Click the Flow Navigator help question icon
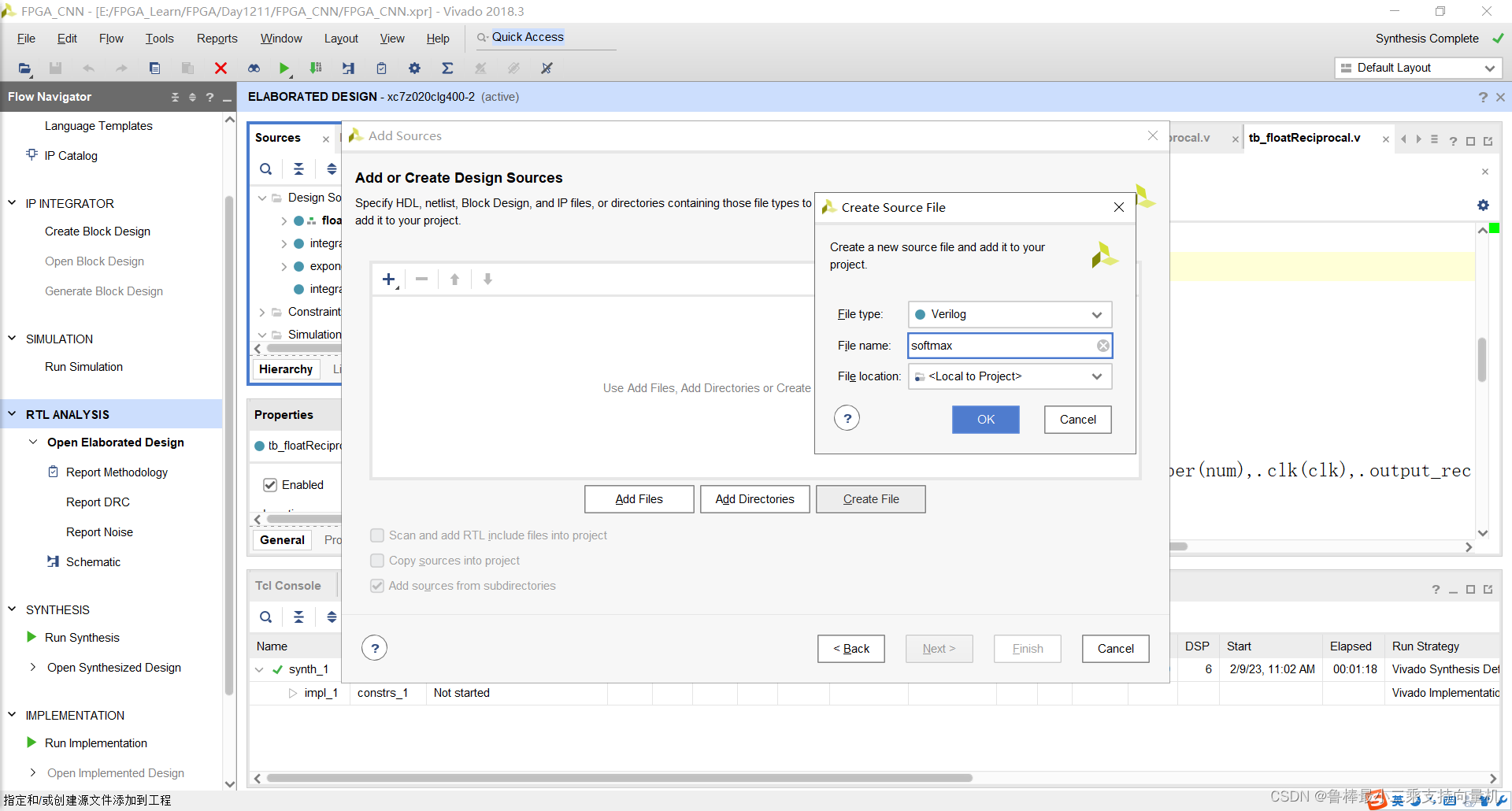Viewport: 1512px width, 811px height. tap(209, 97)
